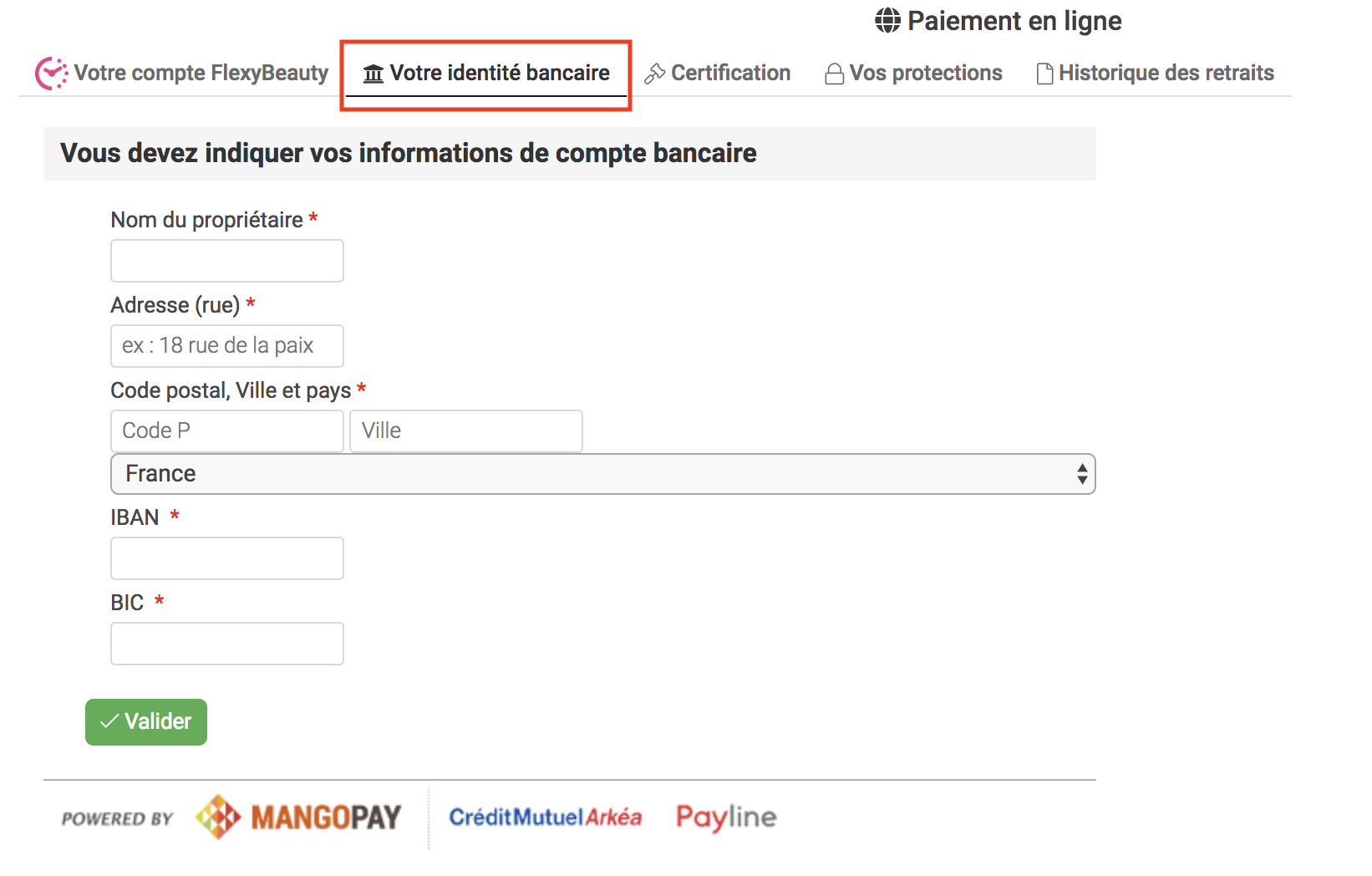Click the MANGOPAY logo
Screen dimensions: 1372x876
coord(299,817)
